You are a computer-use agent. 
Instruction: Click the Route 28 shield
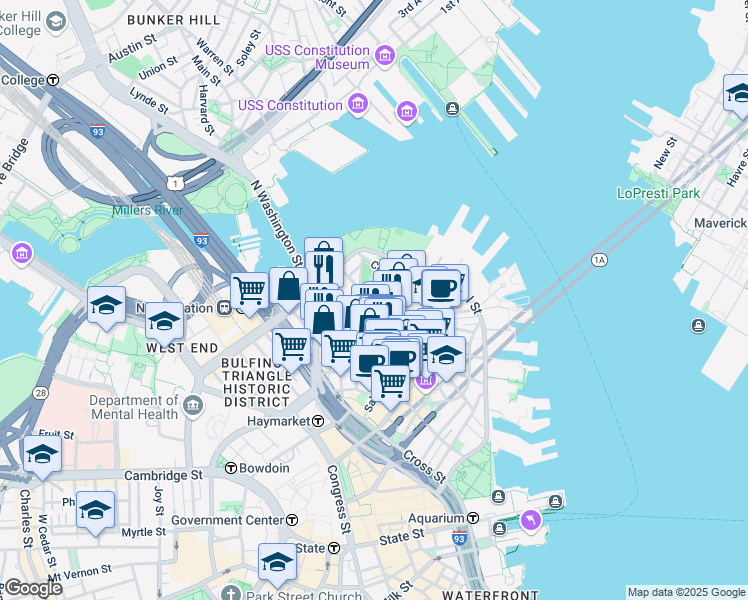coord(41,393)
